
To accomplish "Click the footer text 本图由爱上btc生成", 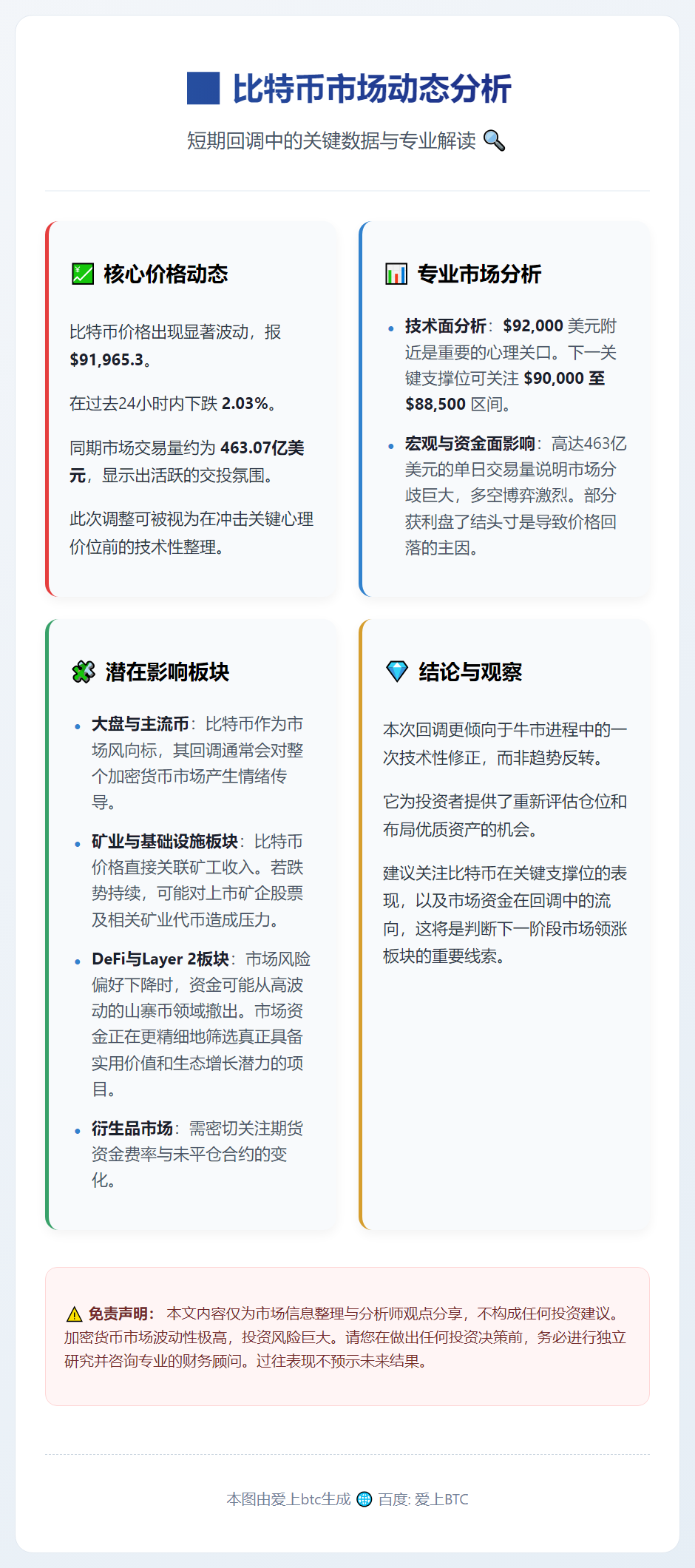I will [288, 1499].
